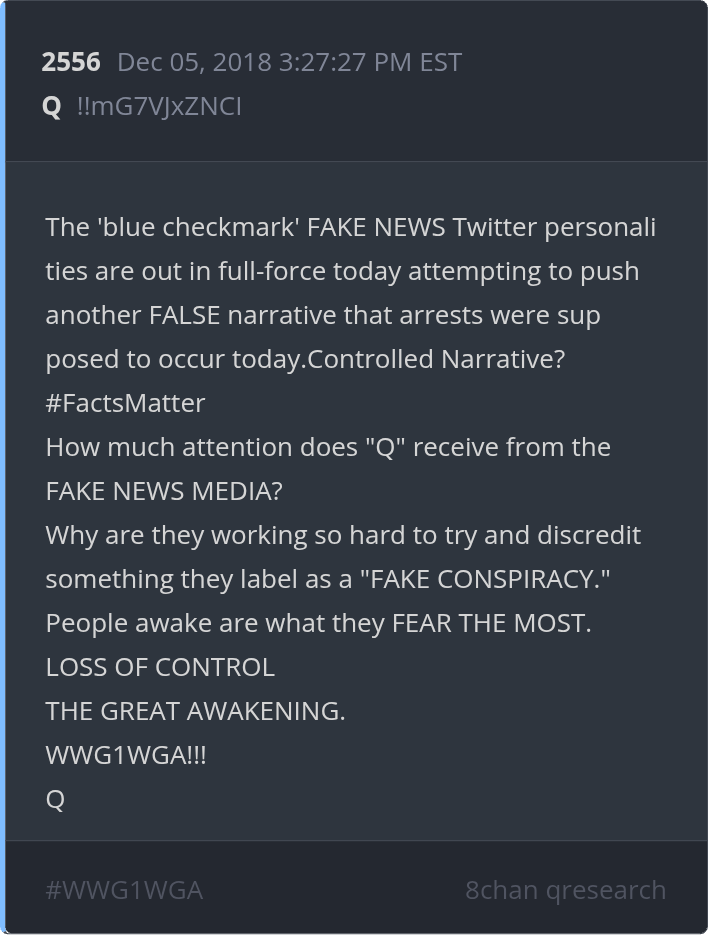Open the #FactsMatter hashtag
Screen dimensions: 710x936
[125, 403]
